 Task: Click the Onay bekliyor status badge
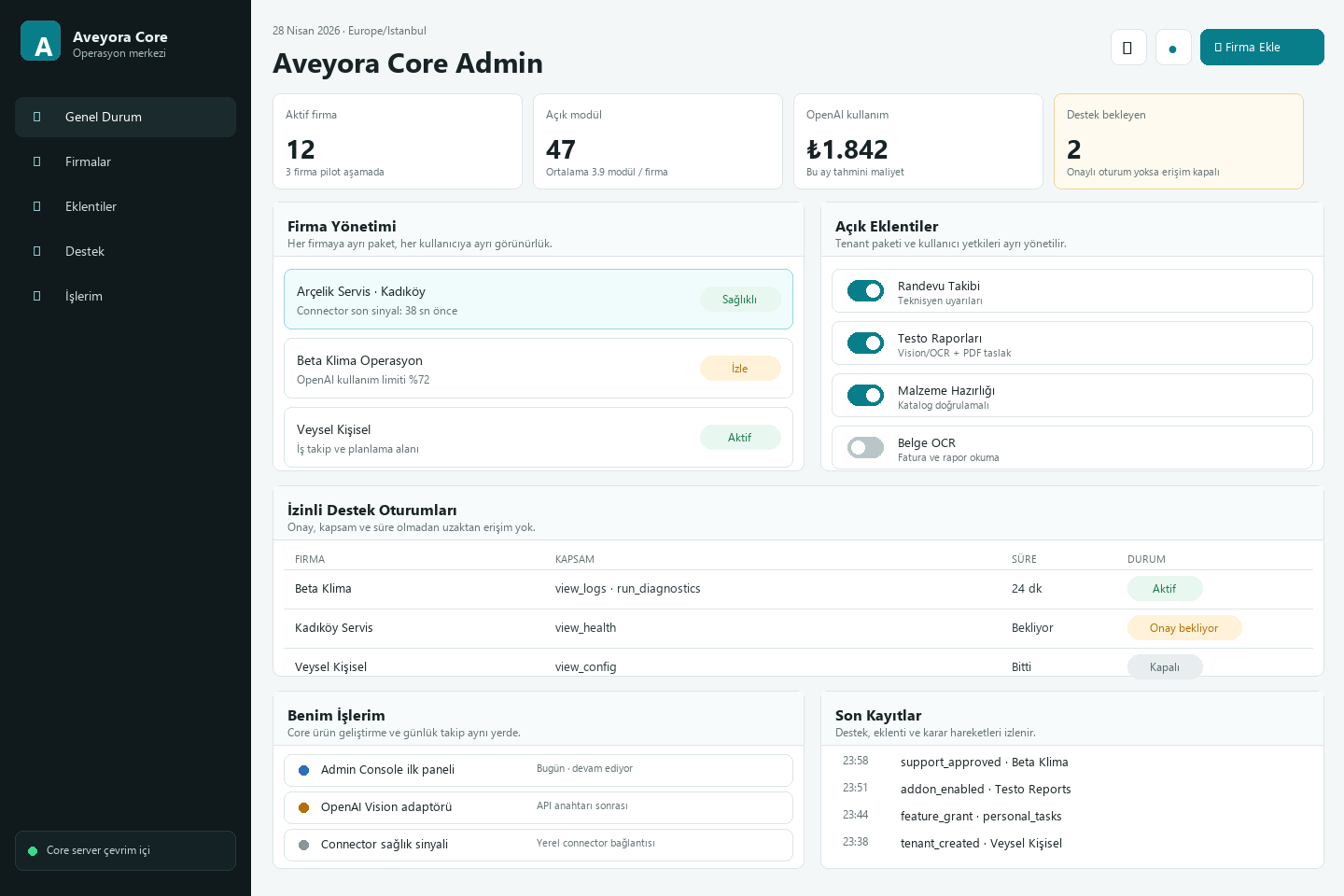1183,628
